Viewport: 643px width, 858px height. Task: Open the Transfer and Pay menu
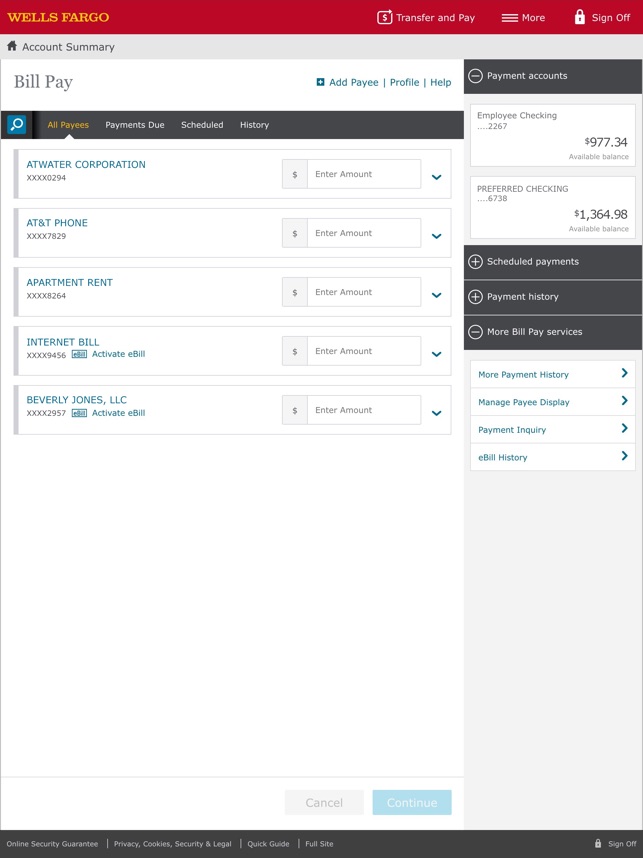click(436, 18)
